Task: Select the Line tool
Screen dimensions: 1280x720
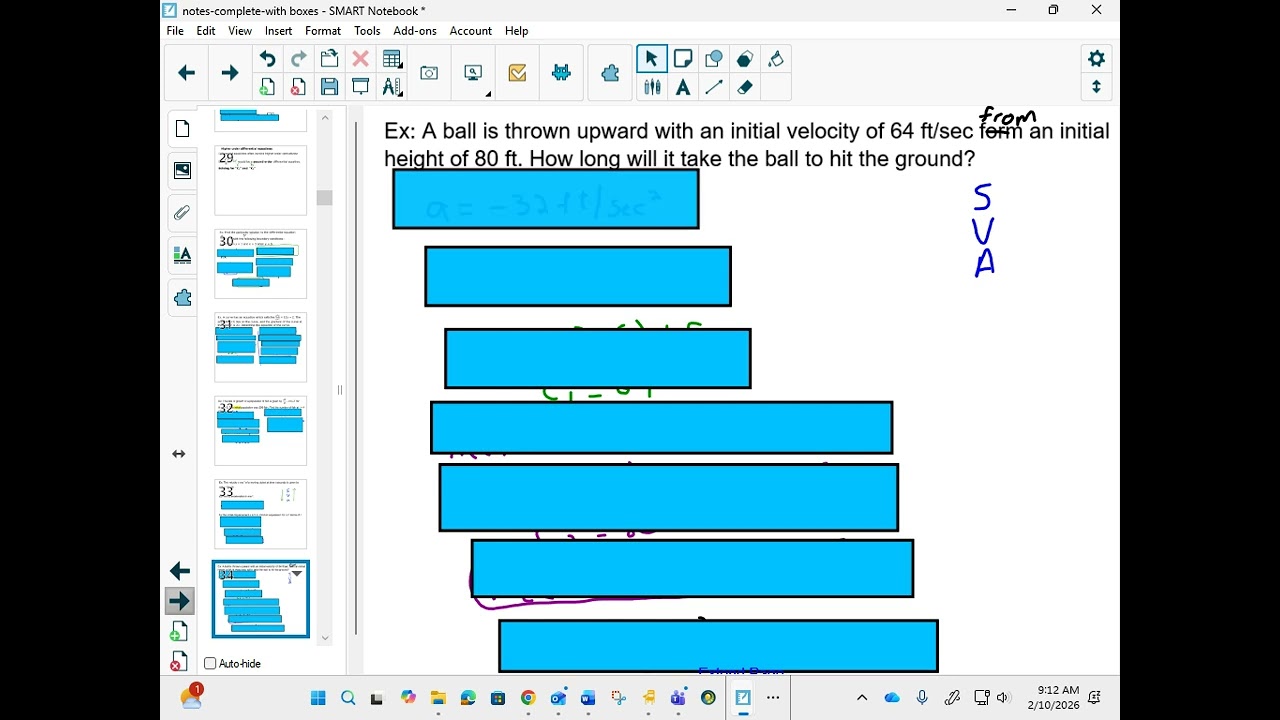Action: point(714,87)
